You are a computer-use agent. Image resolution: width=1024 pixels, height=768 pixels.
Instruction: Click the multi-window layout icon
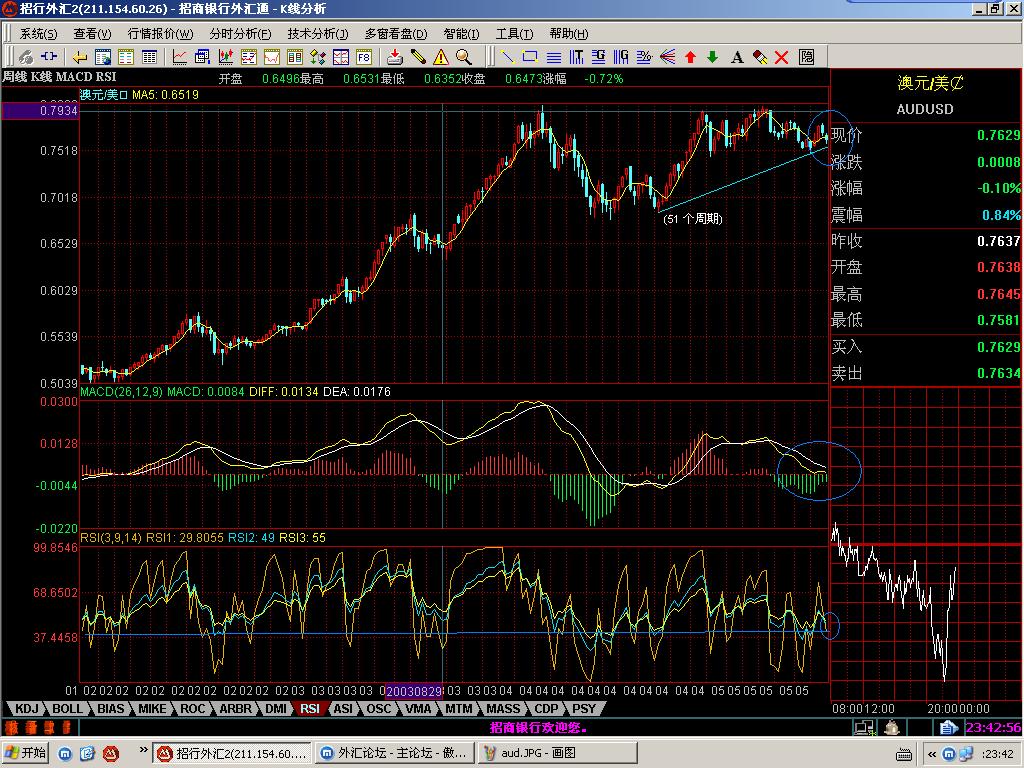coord(341,57)
